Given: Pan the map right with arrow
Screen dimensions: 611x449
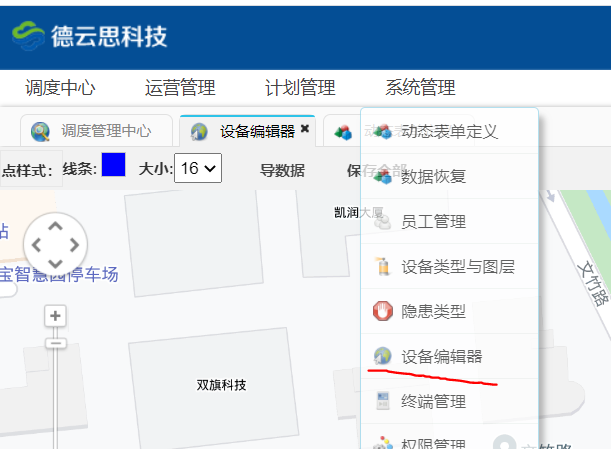Looking at the screenshot, I should [x=73, y=245].
